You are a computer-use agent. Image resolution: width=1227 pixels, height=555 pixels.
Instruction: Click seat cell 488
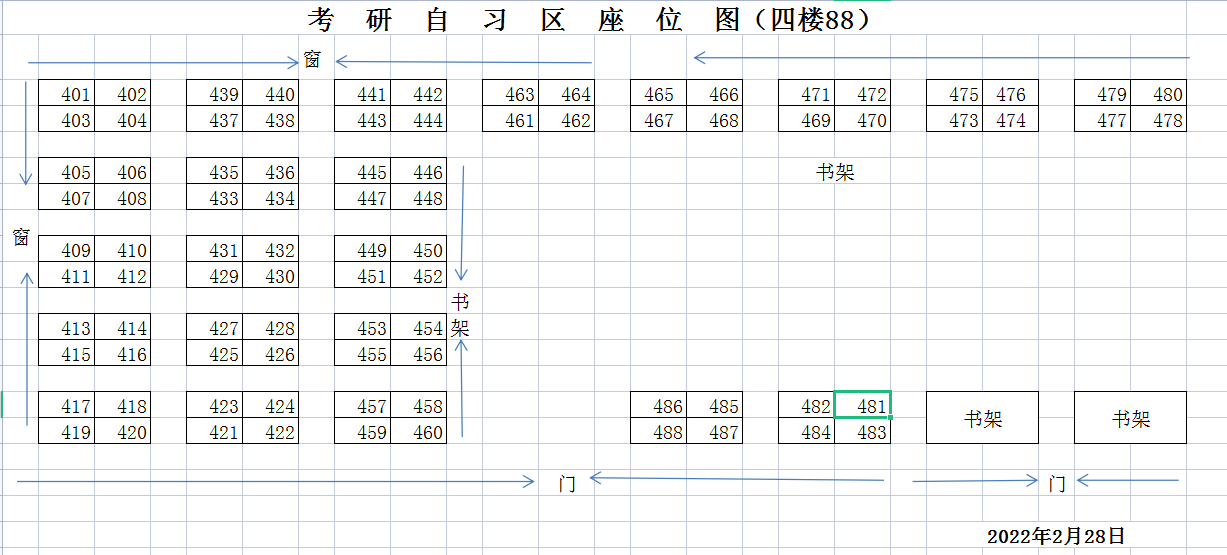(659, 432)
